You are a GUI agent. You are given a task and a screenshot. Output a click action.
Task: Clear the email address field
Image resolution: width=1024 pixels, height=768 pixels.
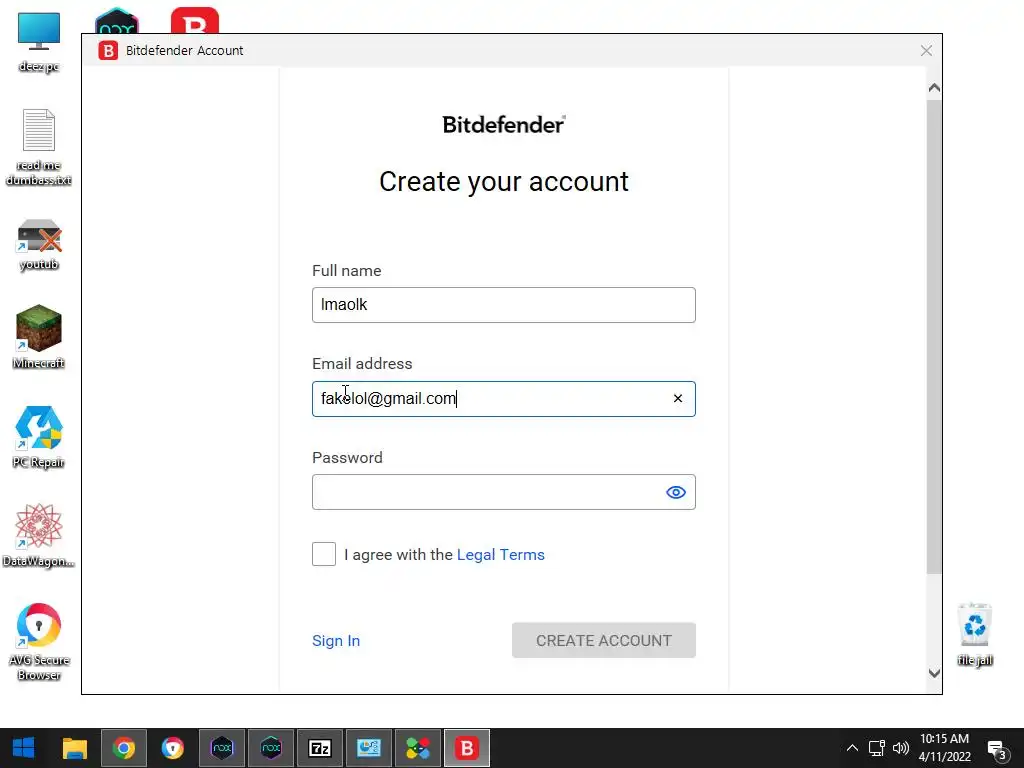(x=678, y=398)
